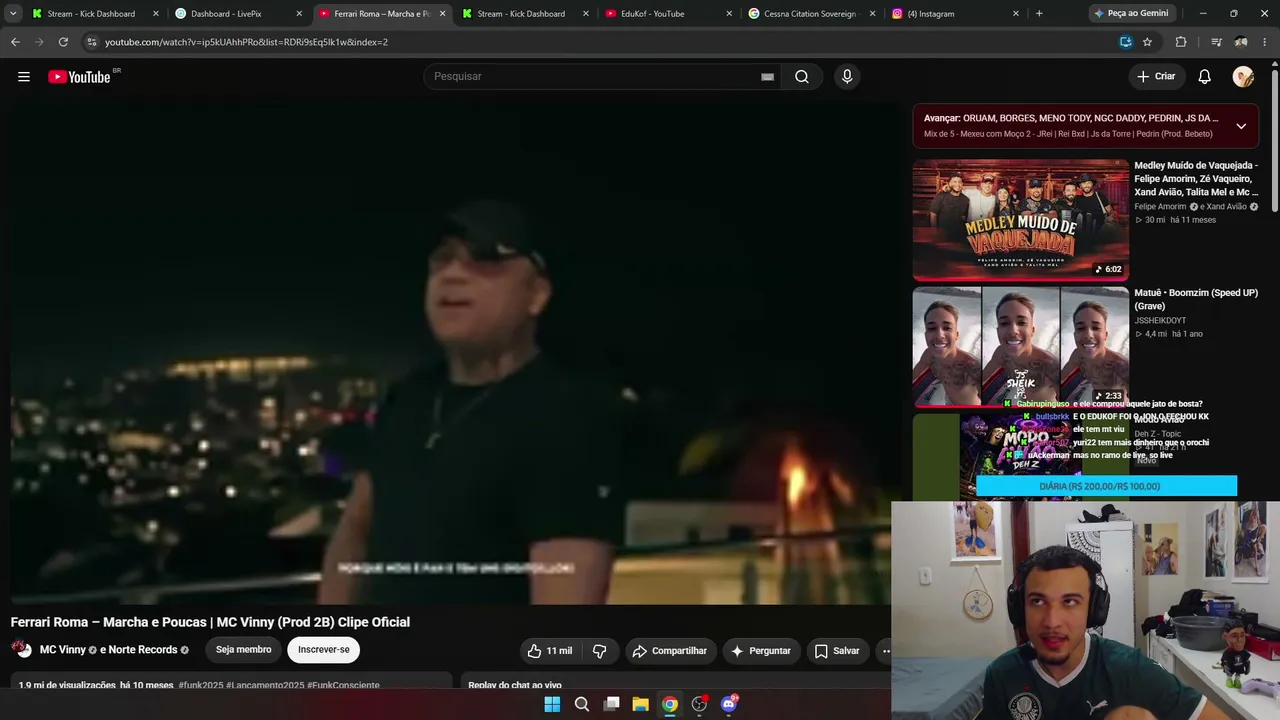Open Task View on the taskbar

point(611,704)
